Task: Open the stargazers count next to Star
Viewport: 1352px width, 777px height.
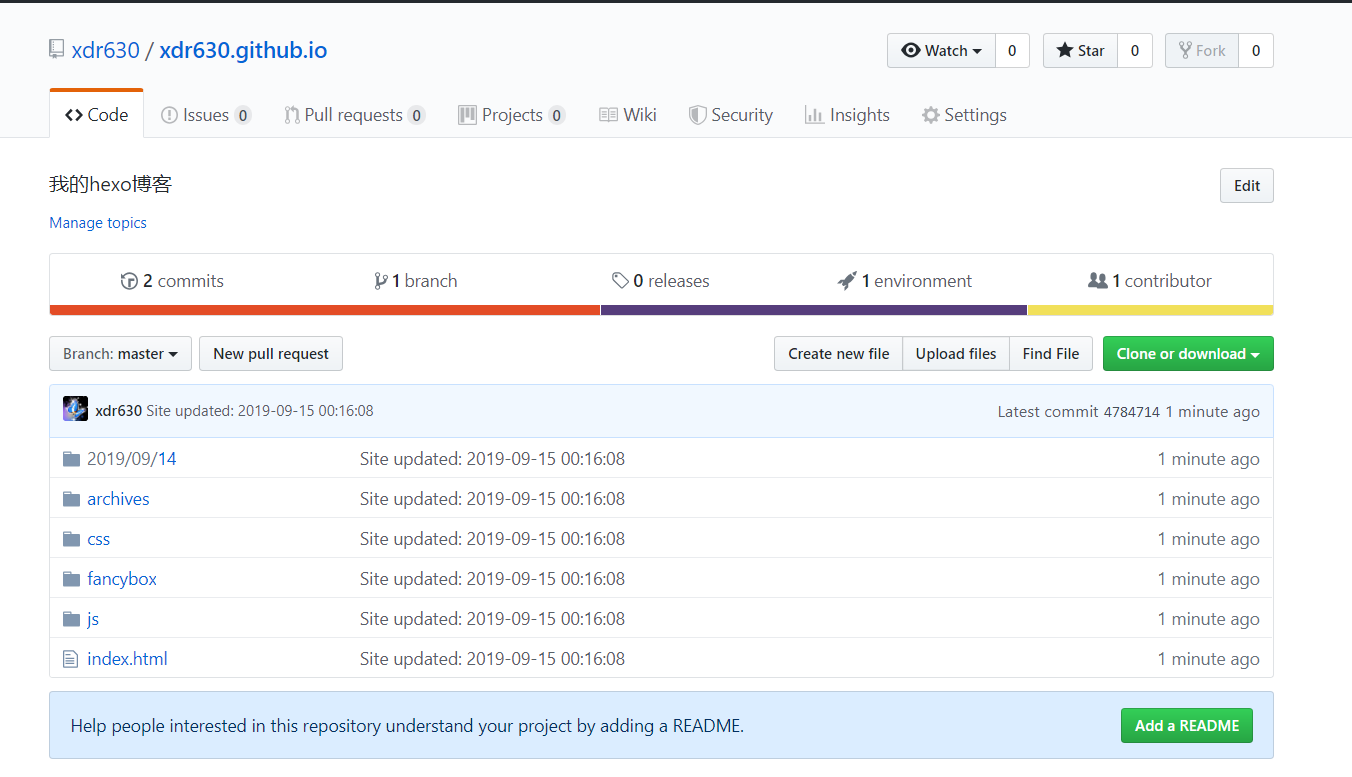Action: [1134, 51]
